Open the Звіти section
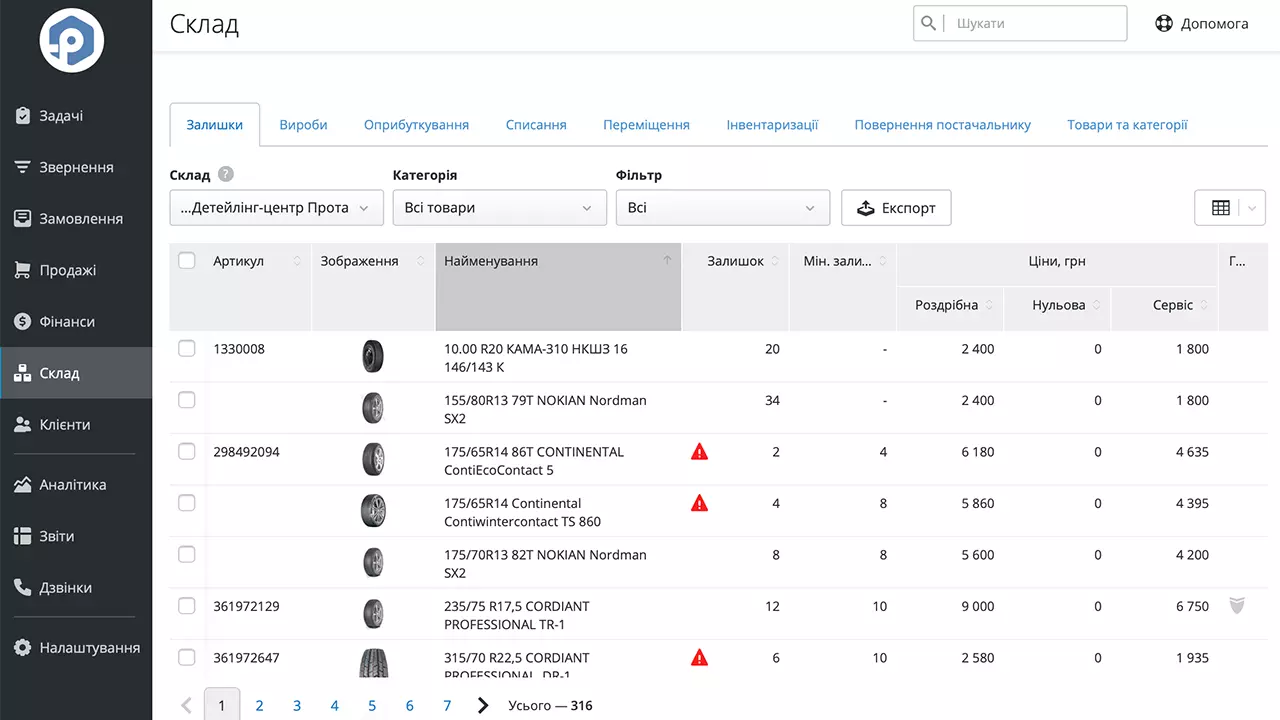This screenshot has height=720, width=1280. (x=76, y=536)
